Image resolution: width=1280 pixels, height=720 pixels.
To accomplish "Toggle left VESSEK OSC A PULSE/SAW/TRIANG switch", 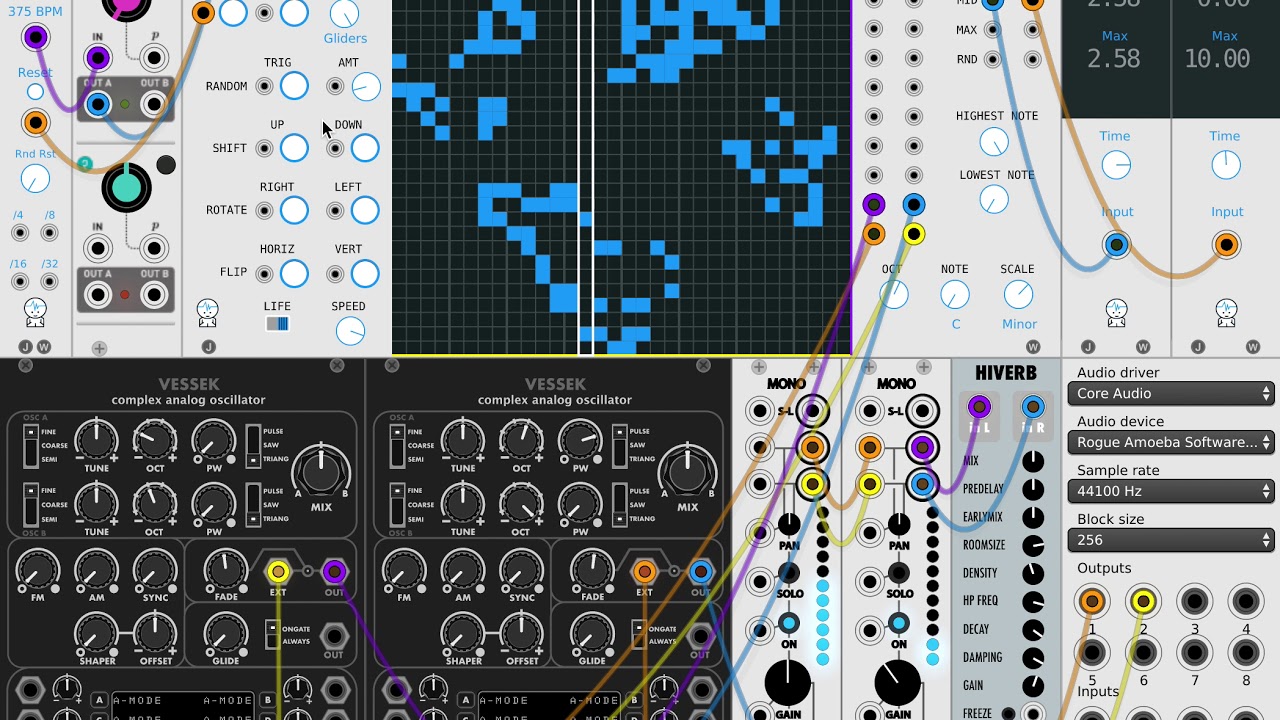I will pyautogui.click(x=254, y=445).
